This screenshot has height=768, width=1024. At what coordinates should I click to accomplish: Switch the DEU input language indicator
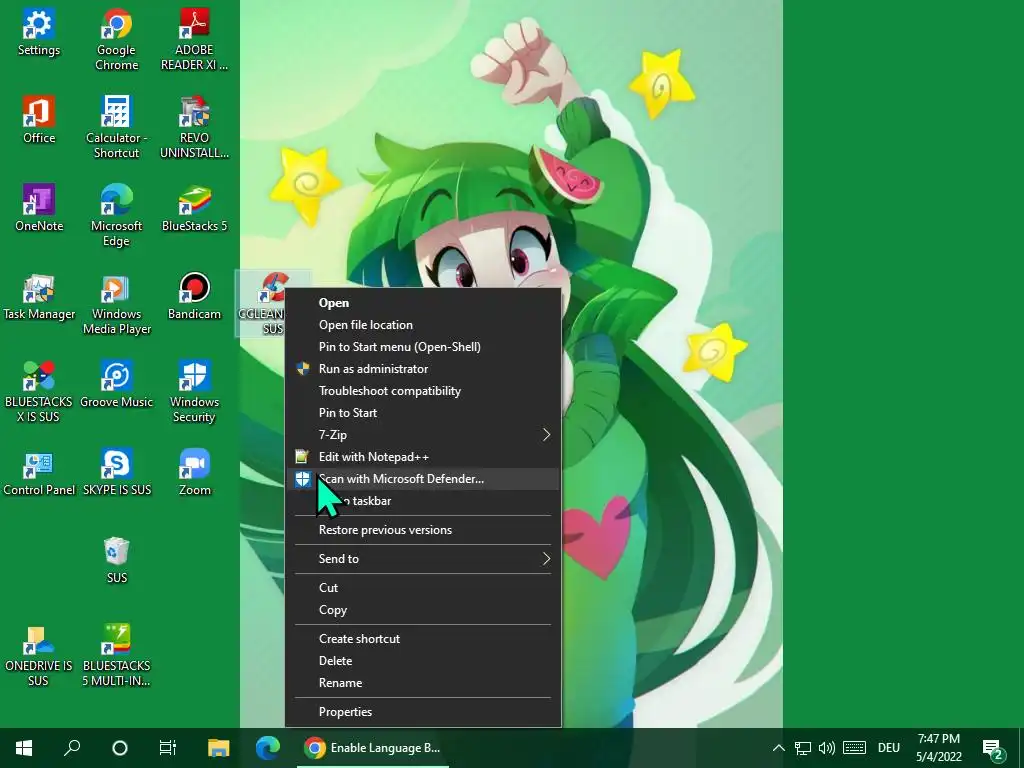pos(889,748)
